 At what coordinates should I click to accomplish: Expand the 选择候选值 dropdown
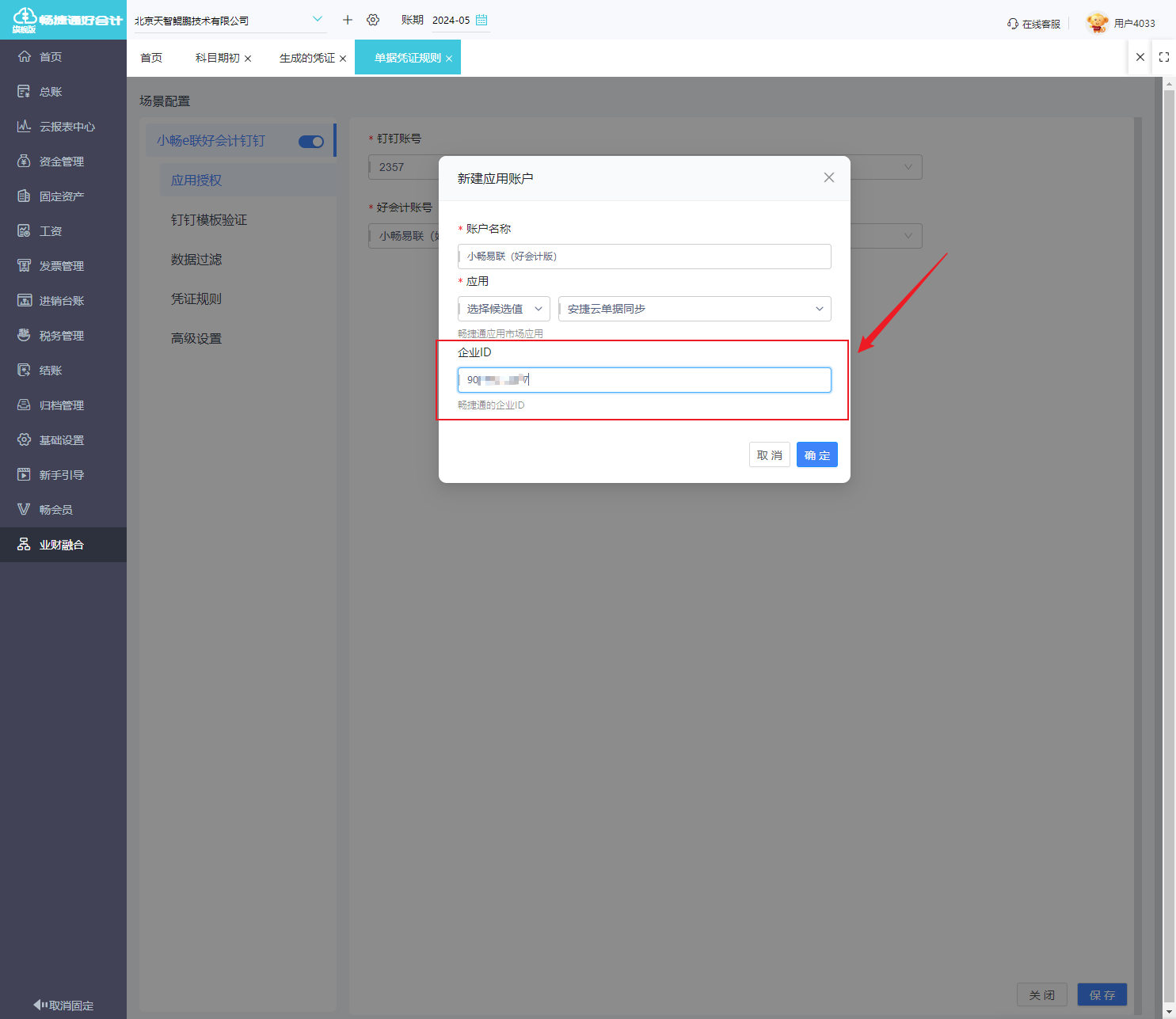504,309
